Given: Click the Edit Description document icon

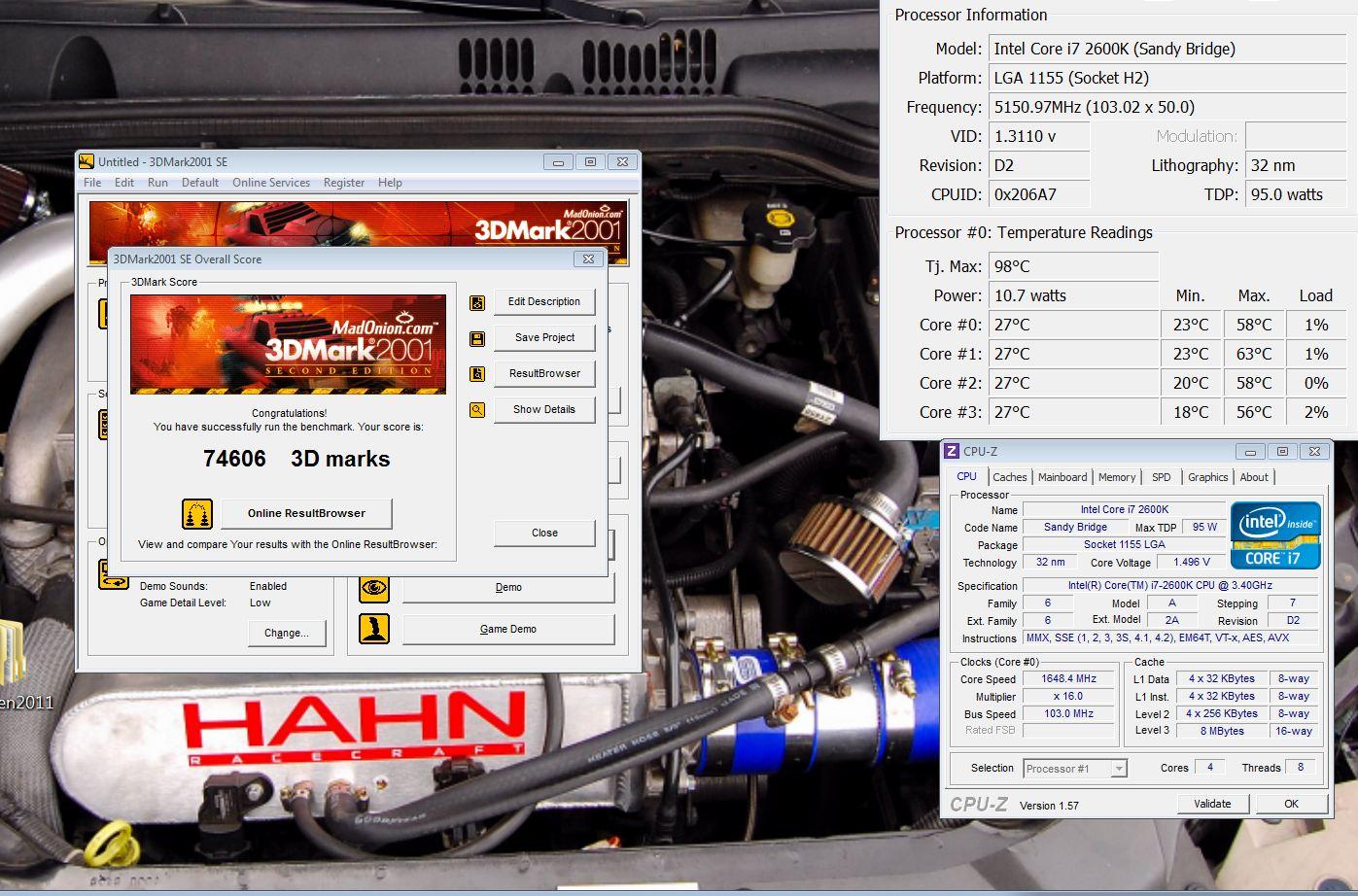Looking at the screenshot, I should 477,302.
